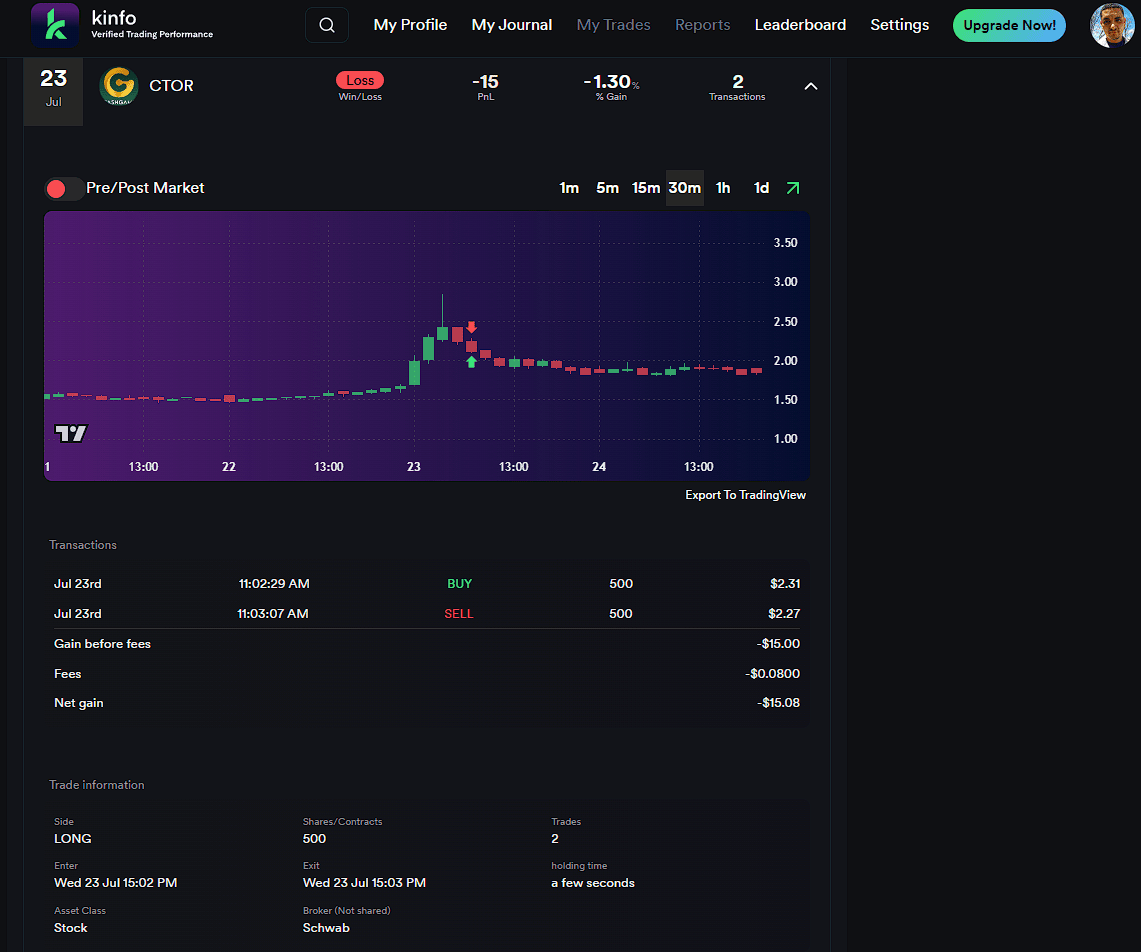Select the 1d chart interval
The width and height of the screenshot is (1141, 952).
761,188
